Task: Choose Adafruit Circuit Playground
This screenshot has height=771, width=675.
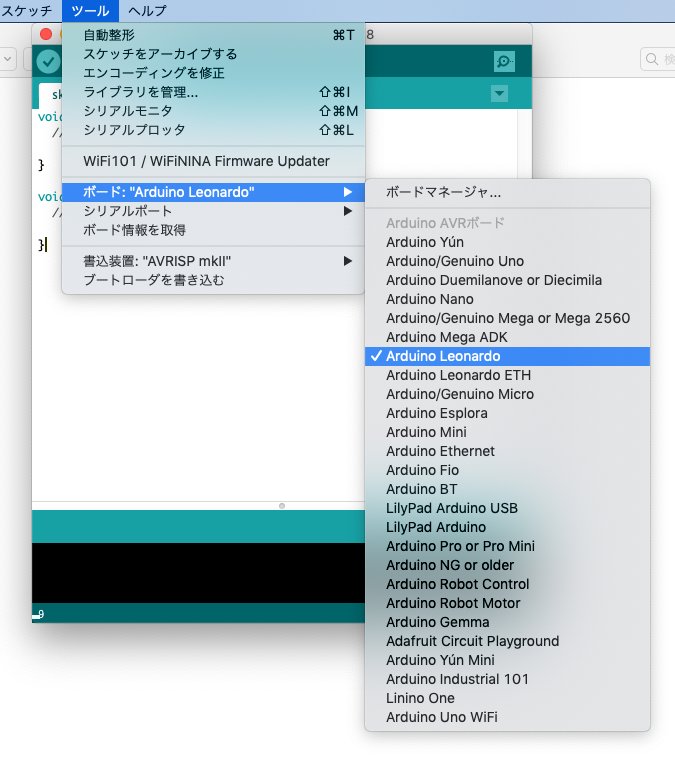Action: coord(507,642)
